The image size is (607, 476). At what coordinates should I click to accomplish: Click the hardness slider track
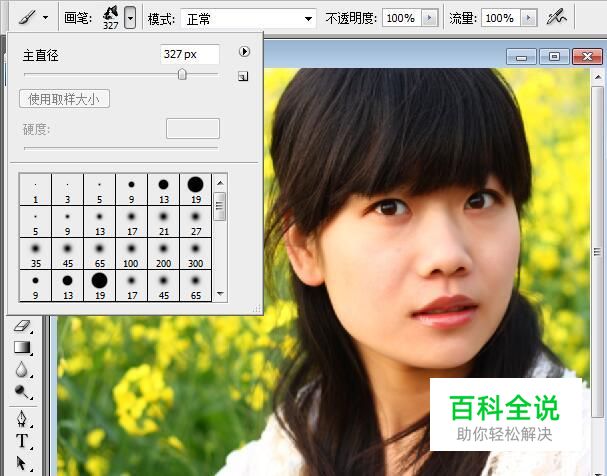point(121,148)
